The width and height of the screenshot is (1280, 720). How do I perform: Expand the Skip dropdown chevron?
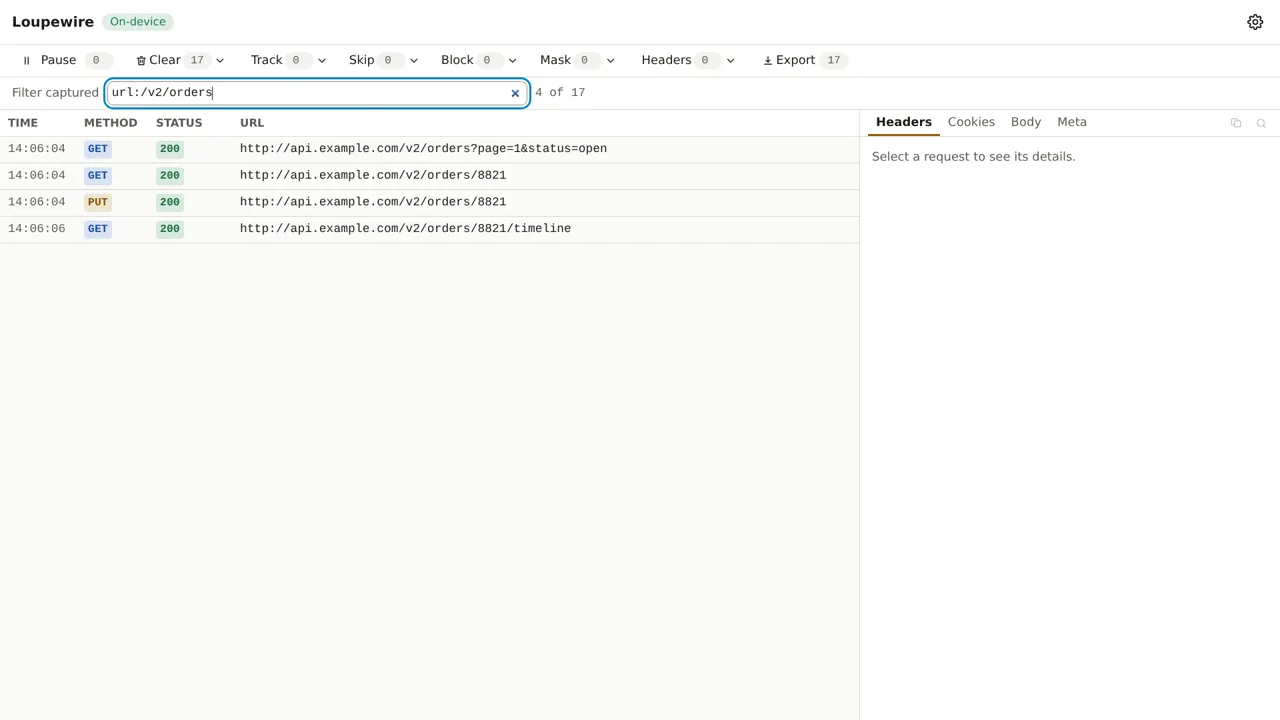(x=414, y=60)
